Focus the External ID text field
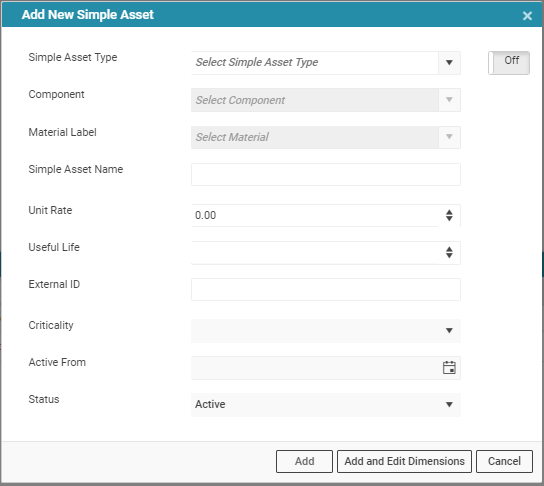Viewport: 544px width, 486px height. pos(326,289)
